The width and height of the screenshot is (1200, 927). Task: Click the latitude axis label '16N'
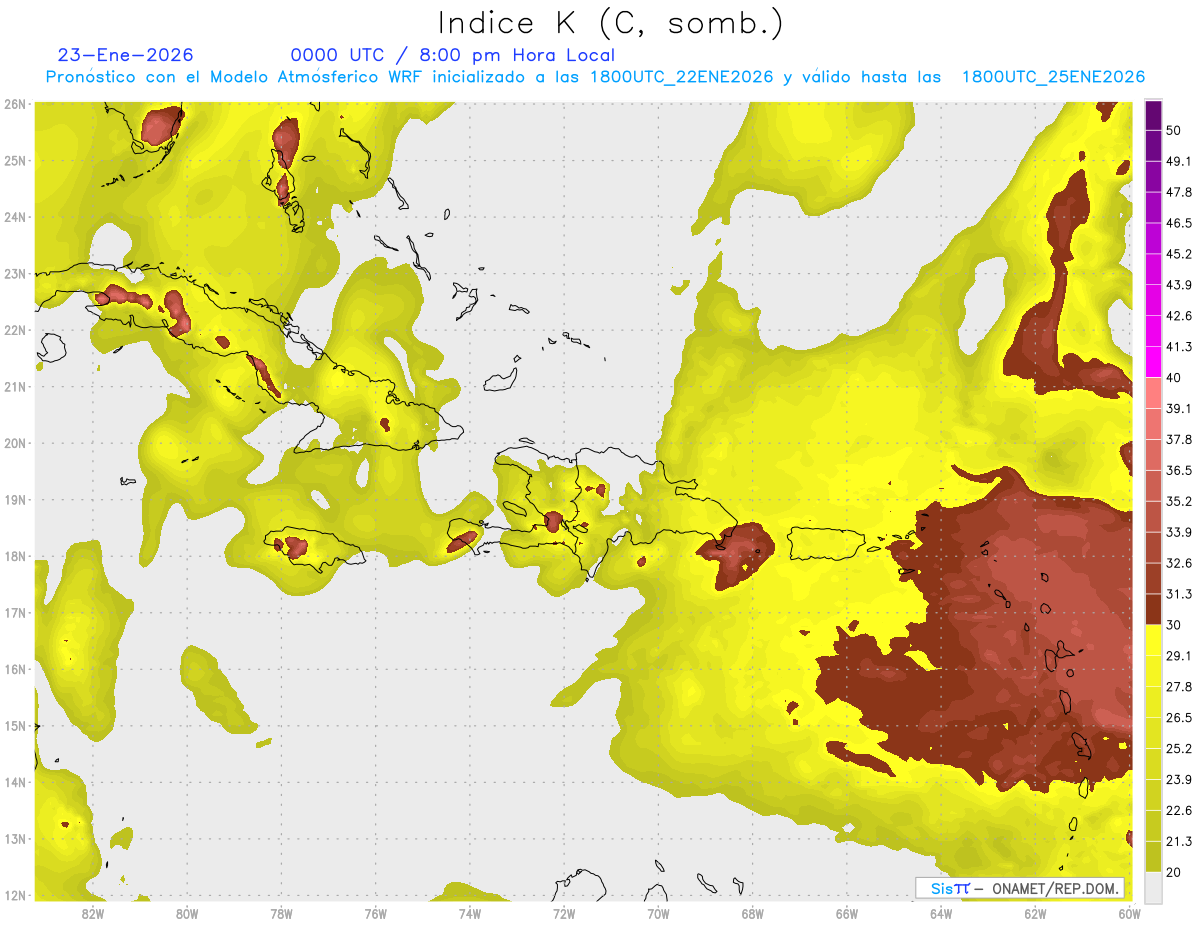[15, 669]
